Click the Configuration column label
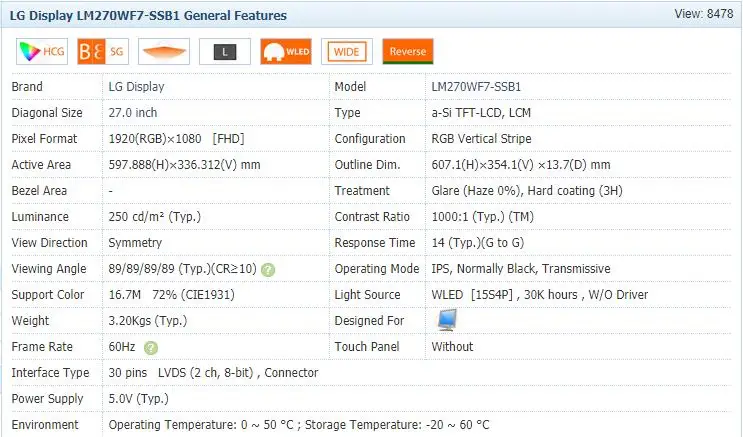Viewport: 743px width, 437px height. point(370,139)
